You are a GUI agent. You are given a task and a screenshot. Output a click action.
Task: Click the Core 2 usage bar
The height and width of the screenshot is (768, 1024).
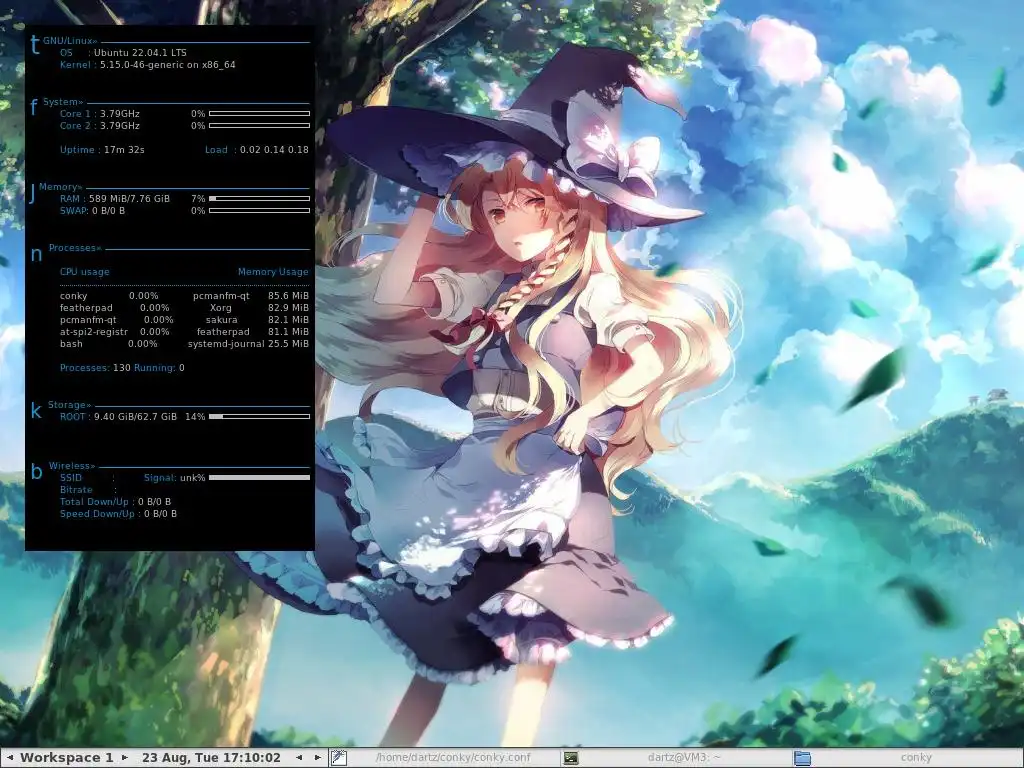pos(259,125)
